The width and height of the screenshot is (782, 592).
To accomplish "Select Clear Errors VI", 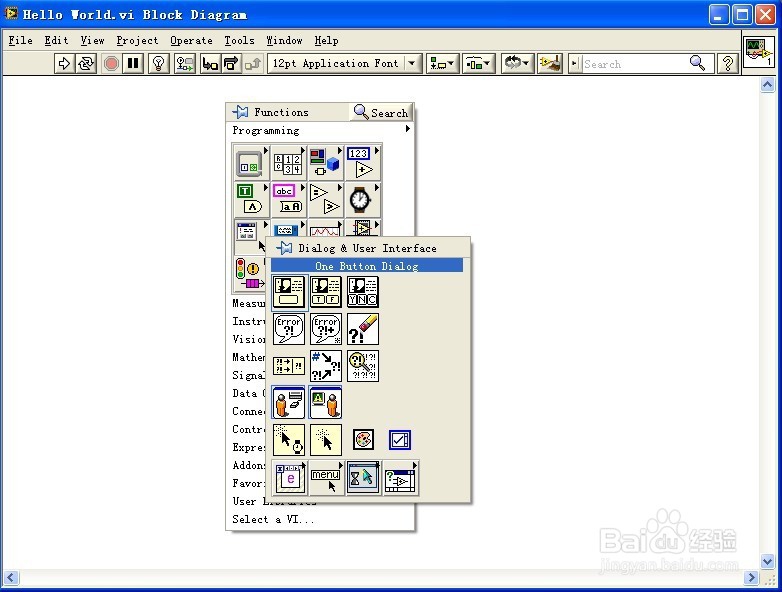I will [363, 329].
